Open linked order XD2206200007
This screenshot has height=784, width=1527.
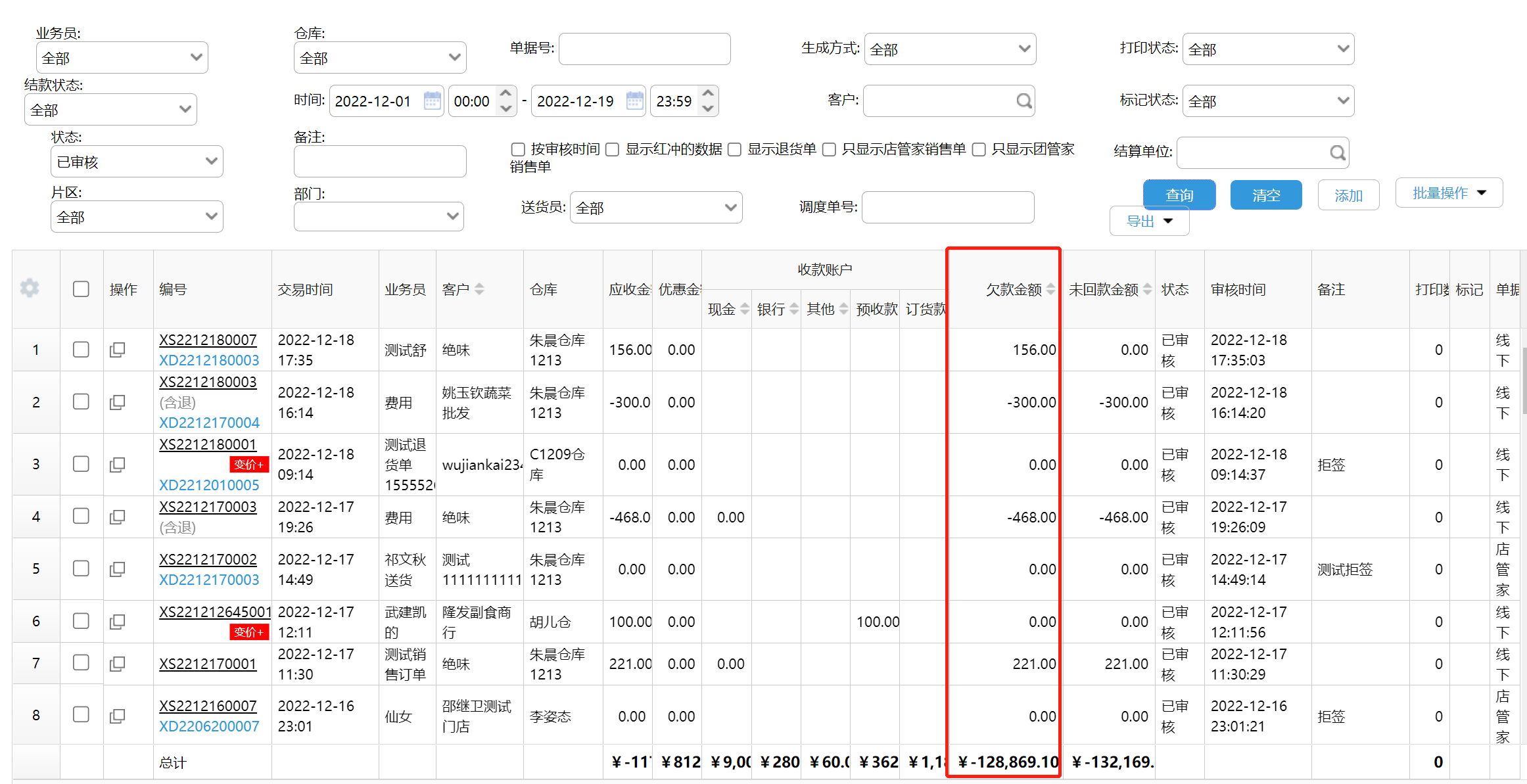point(209,726)
